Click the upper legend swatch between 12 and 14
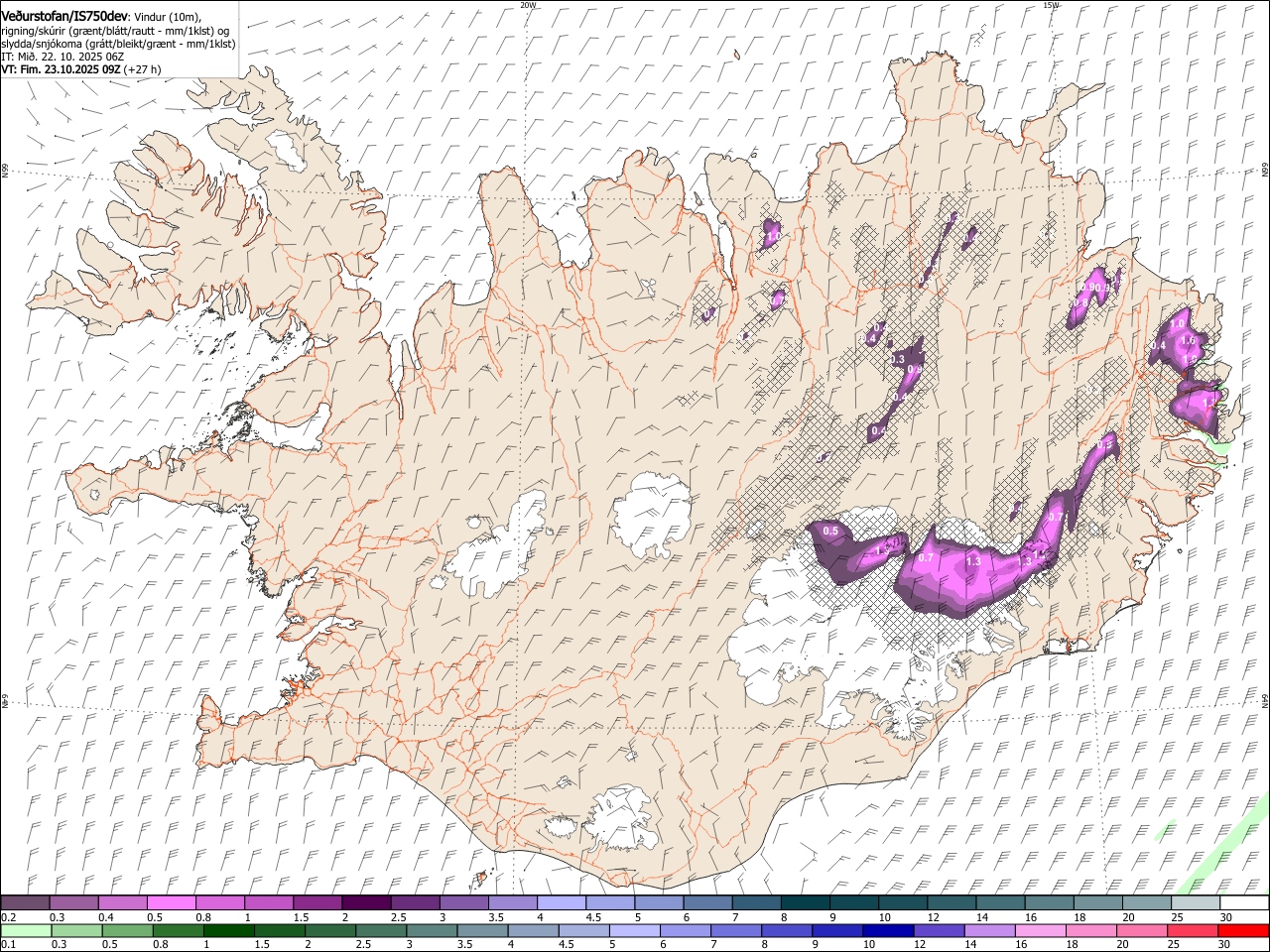 click(x=952, y=902)
